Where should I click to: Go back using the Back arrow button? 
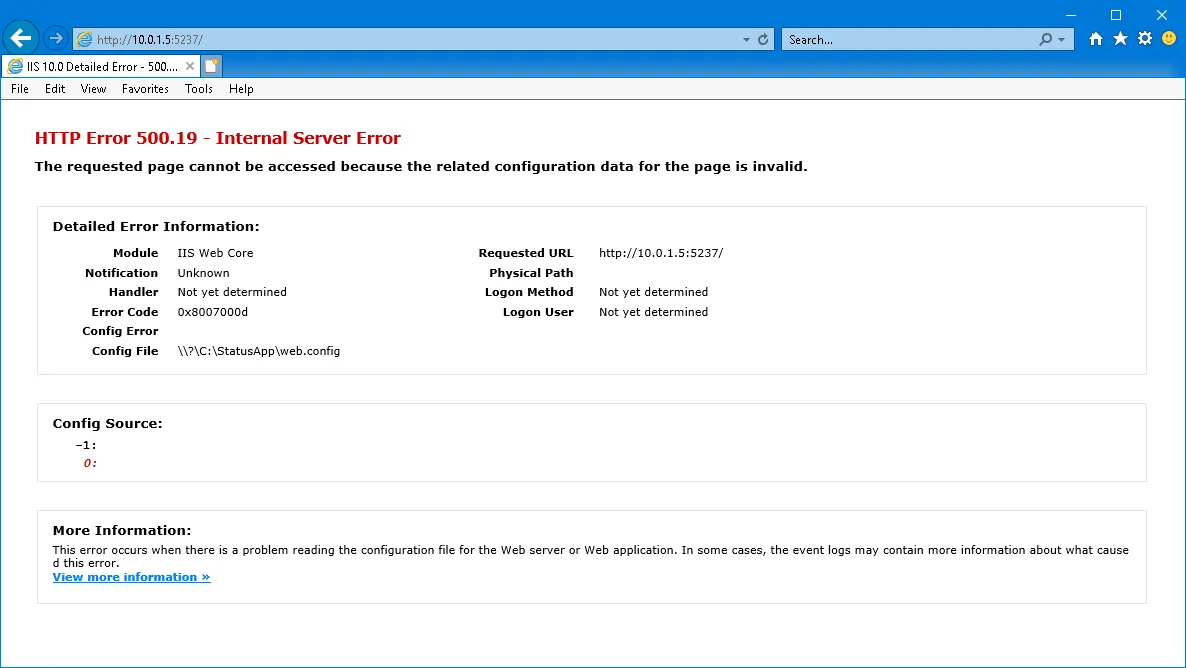[x=21, y=38]
